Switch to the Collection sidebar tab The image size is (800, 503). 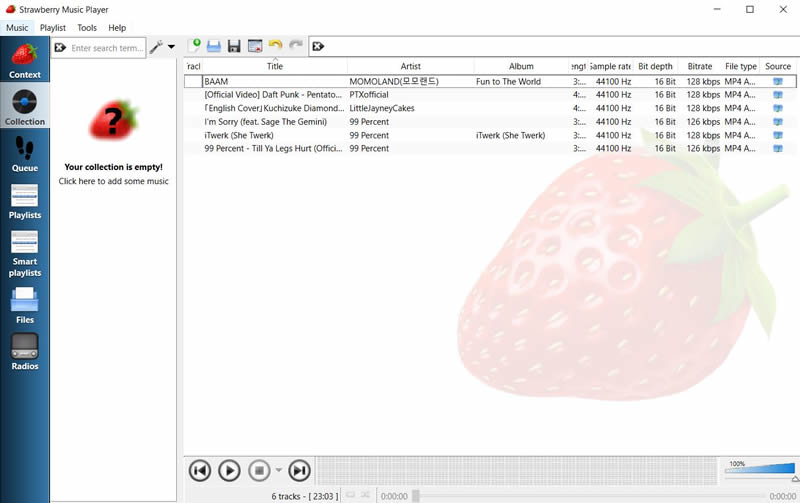24,106
